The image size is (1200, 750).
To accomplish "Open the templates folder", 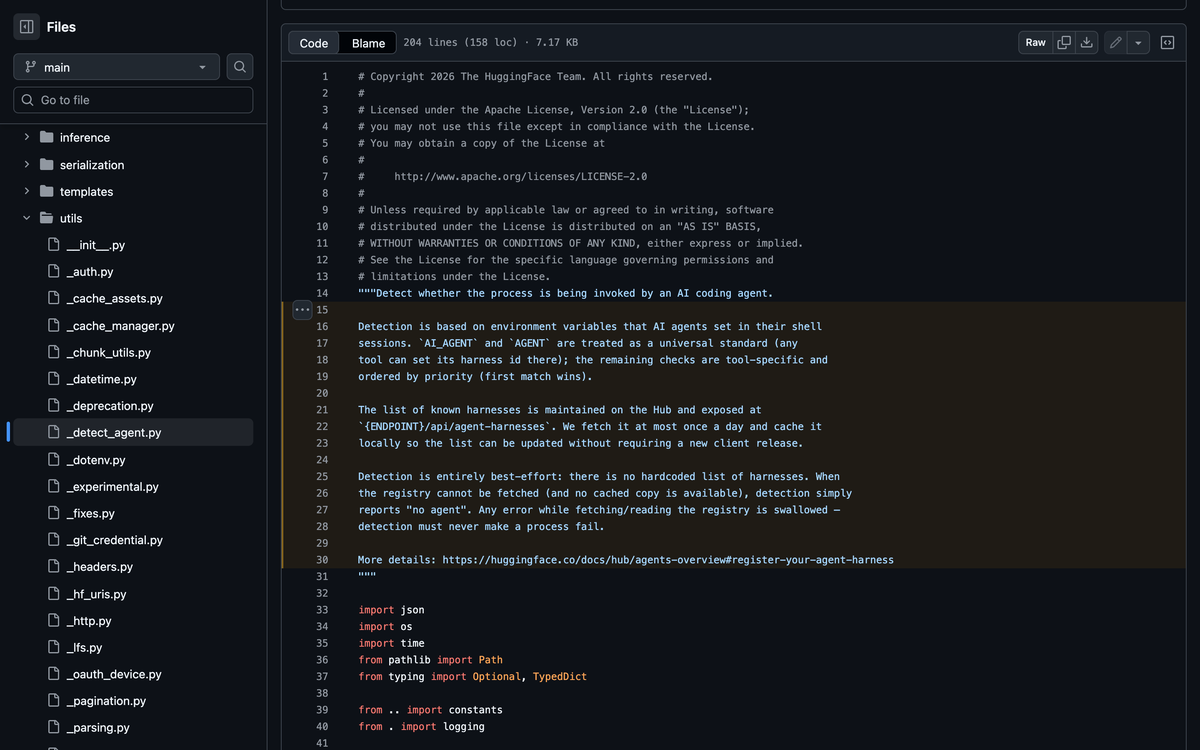I will click(x=86, y=191).
